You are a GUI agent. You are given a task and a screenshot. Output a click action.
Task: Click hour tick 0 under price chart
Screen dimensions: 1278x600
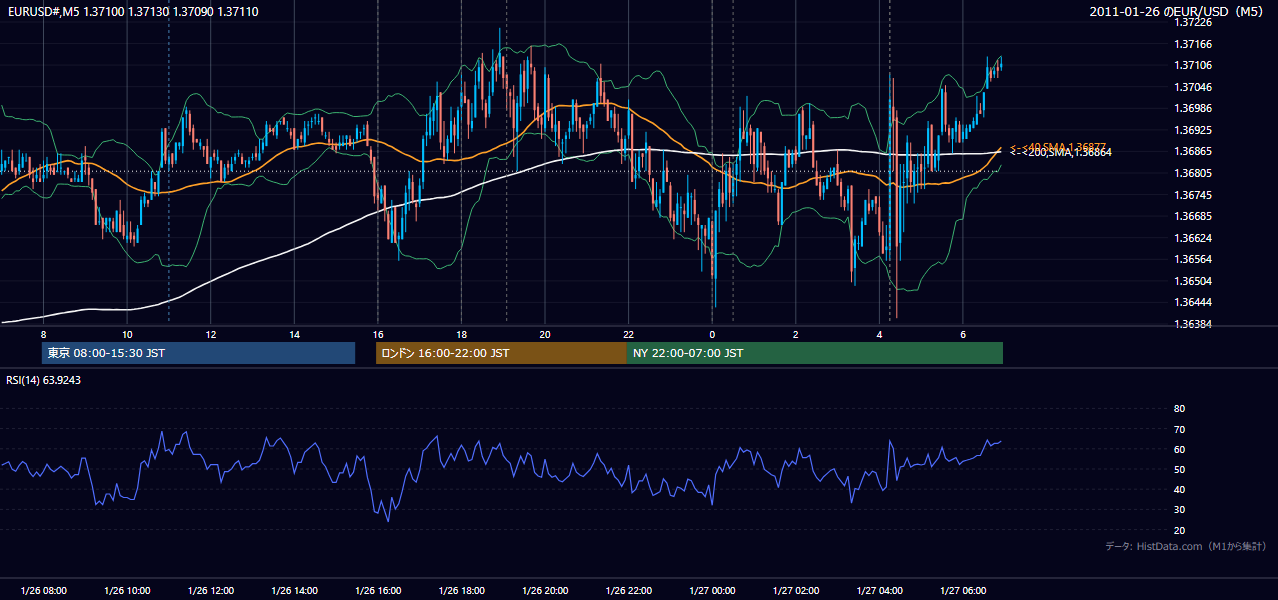(x=712, y=334)
